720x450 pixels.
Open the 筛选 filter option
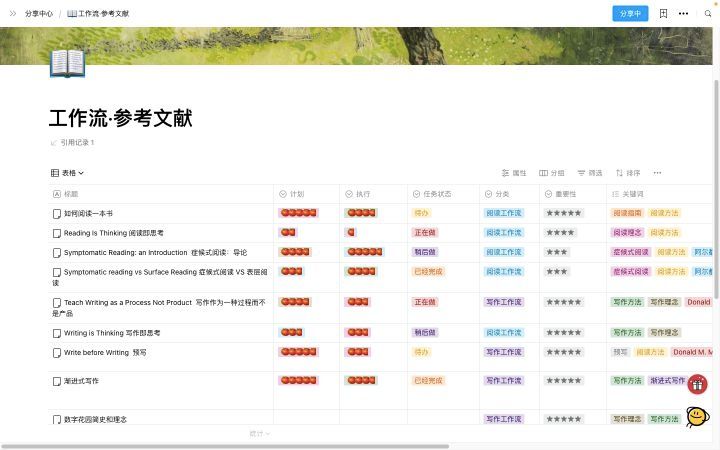[x=590, y=173]
